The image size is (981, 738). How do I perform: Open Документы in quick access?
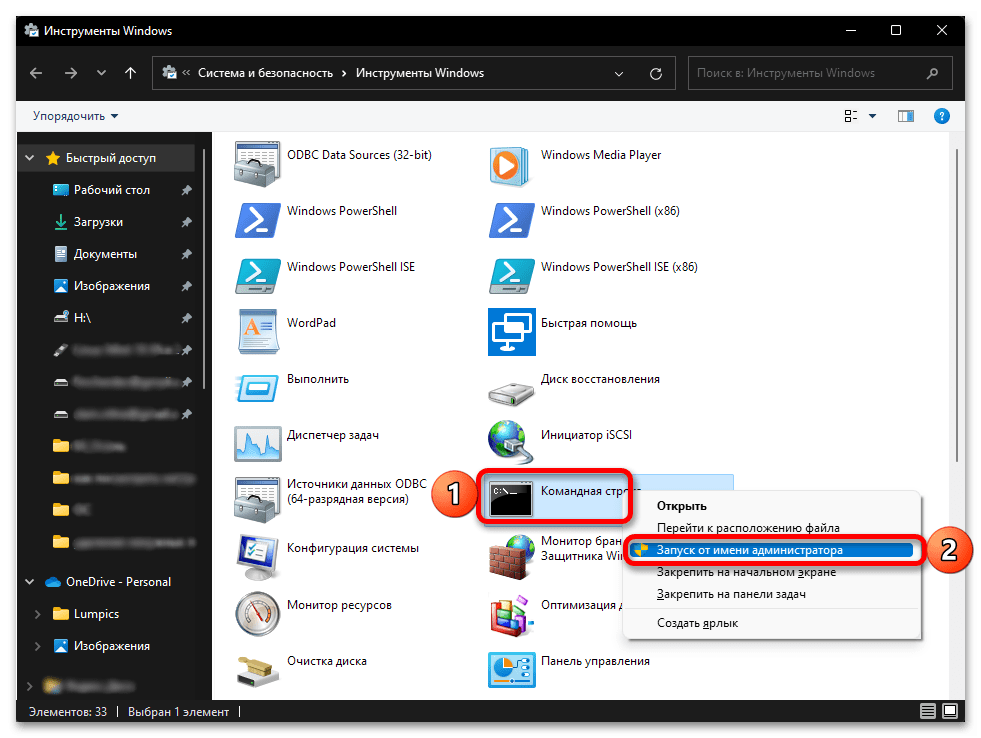coord(105,254)
